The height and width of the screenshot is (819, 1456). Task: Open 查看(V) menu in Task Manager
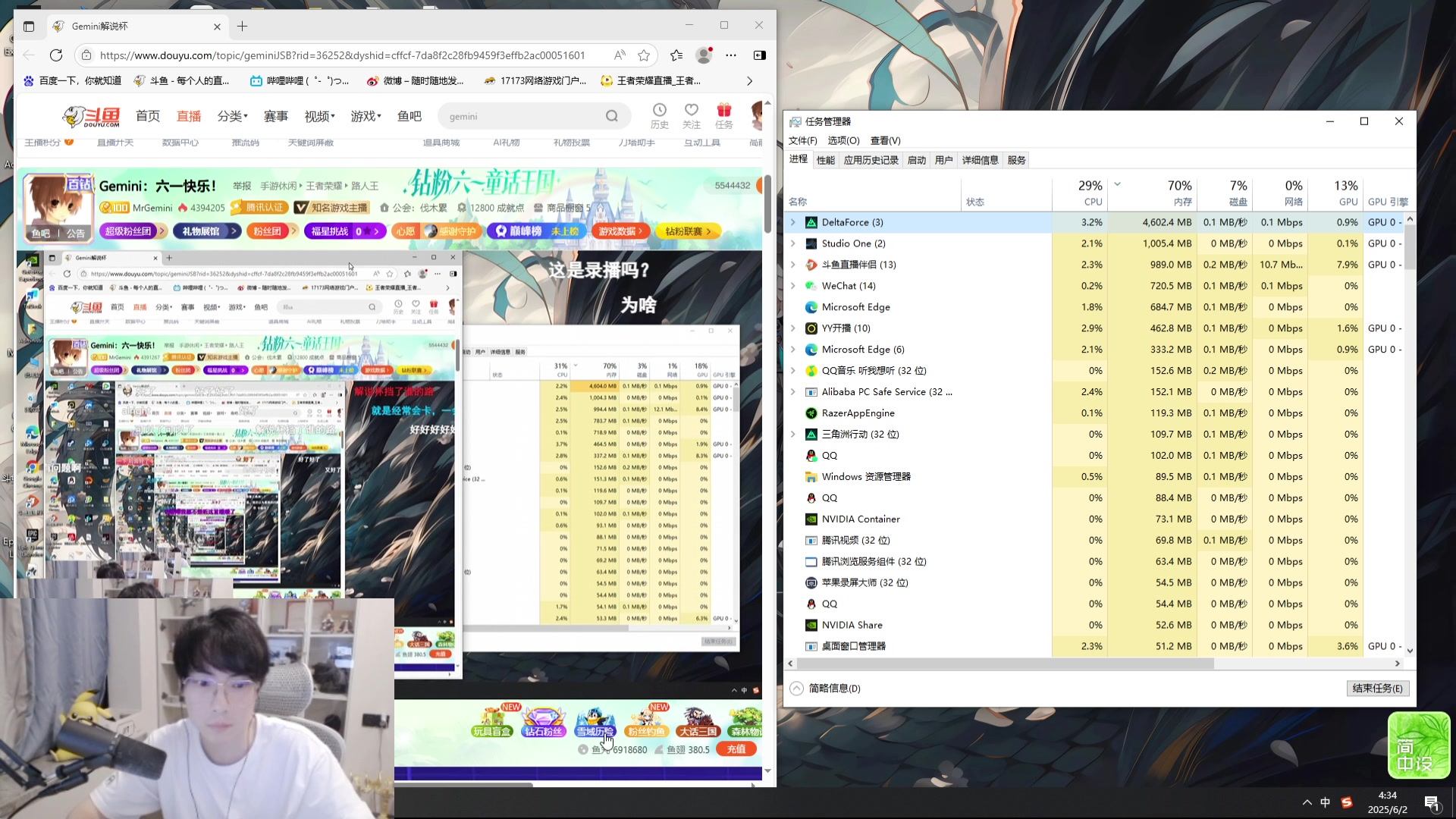click(x=885, y=140)
